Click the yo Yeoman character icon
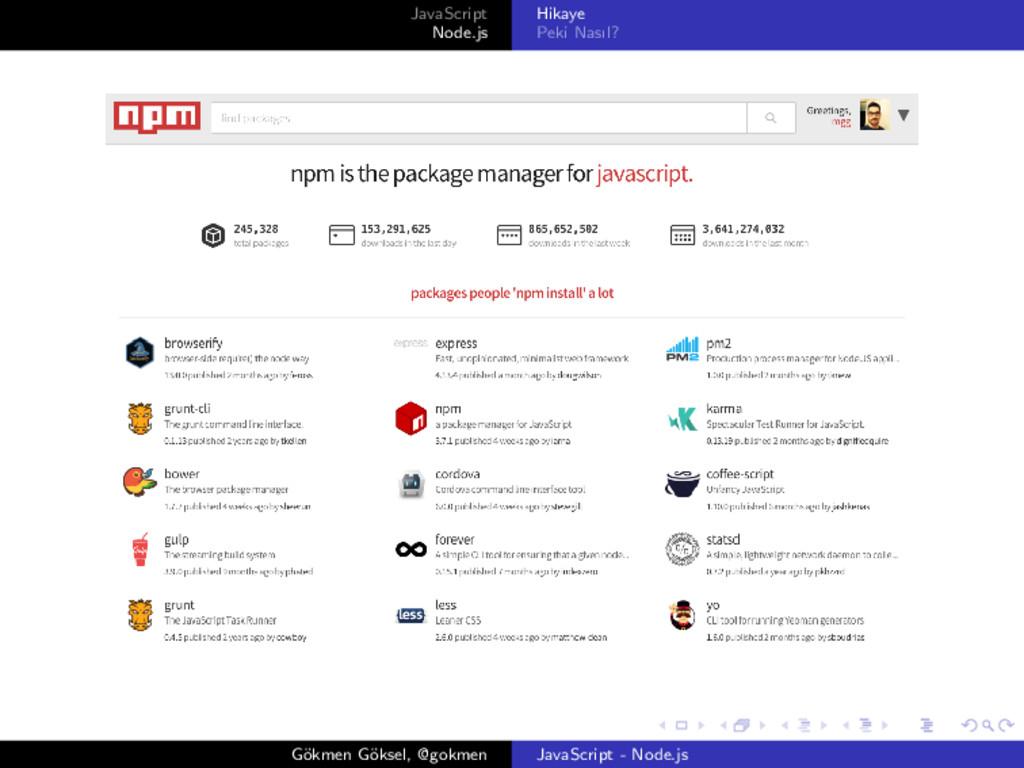1024x768 pixels. point(682,615)
